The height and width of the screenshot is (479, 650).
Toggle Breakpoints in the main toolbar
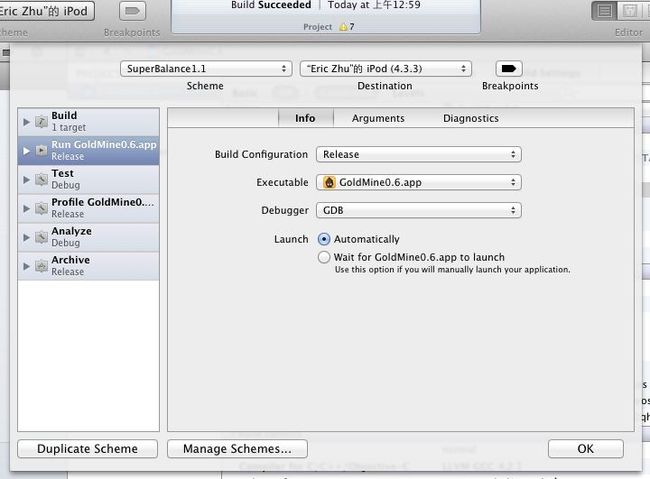(x=132, y=11)
